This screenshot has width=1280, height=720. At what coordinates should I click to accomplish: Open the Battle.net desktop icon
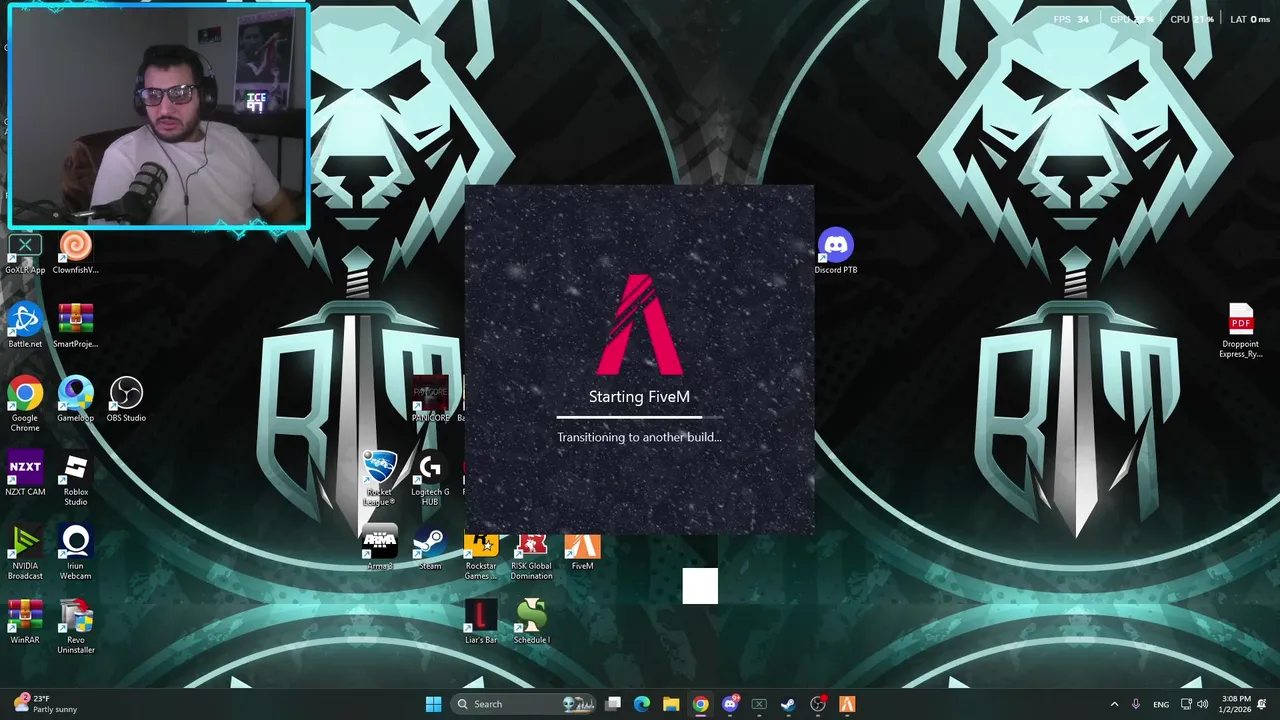click(25, 326)
